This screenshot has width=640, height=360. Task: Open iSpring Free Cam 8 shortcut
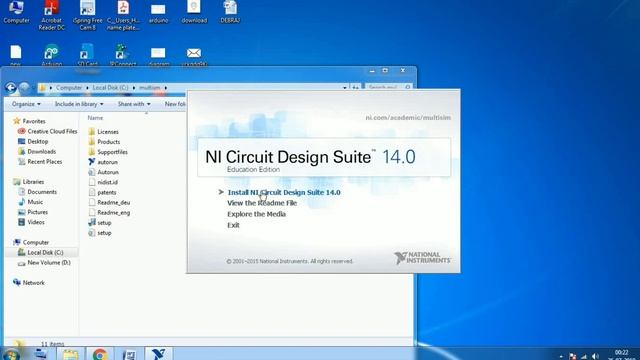pos(87,16)
